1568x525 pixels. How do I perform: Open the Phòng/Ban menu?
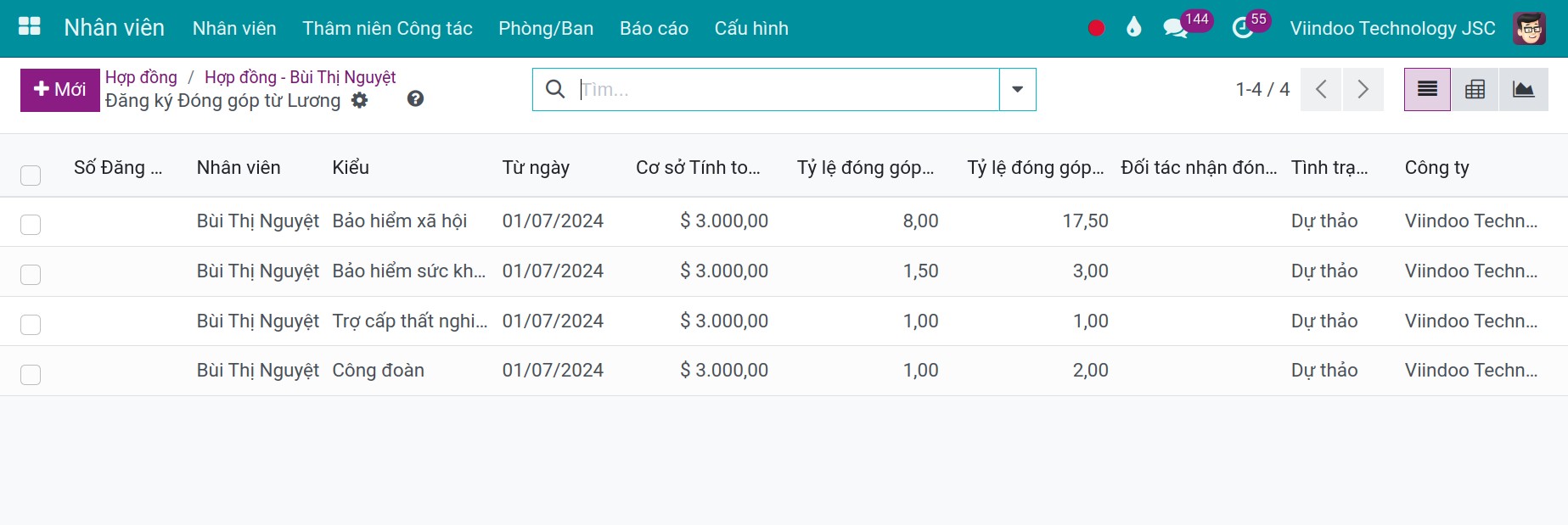pyautogui.click(x=546, y=28)
